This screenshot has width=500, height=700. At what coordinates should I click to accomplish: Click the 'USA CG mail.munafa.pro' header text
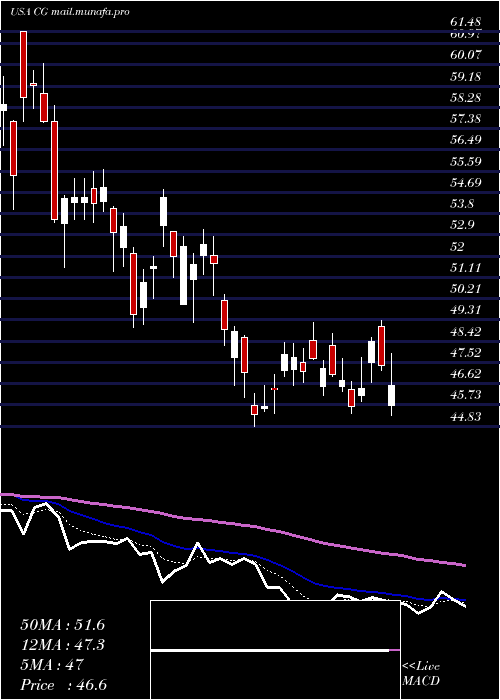point(70,12)
